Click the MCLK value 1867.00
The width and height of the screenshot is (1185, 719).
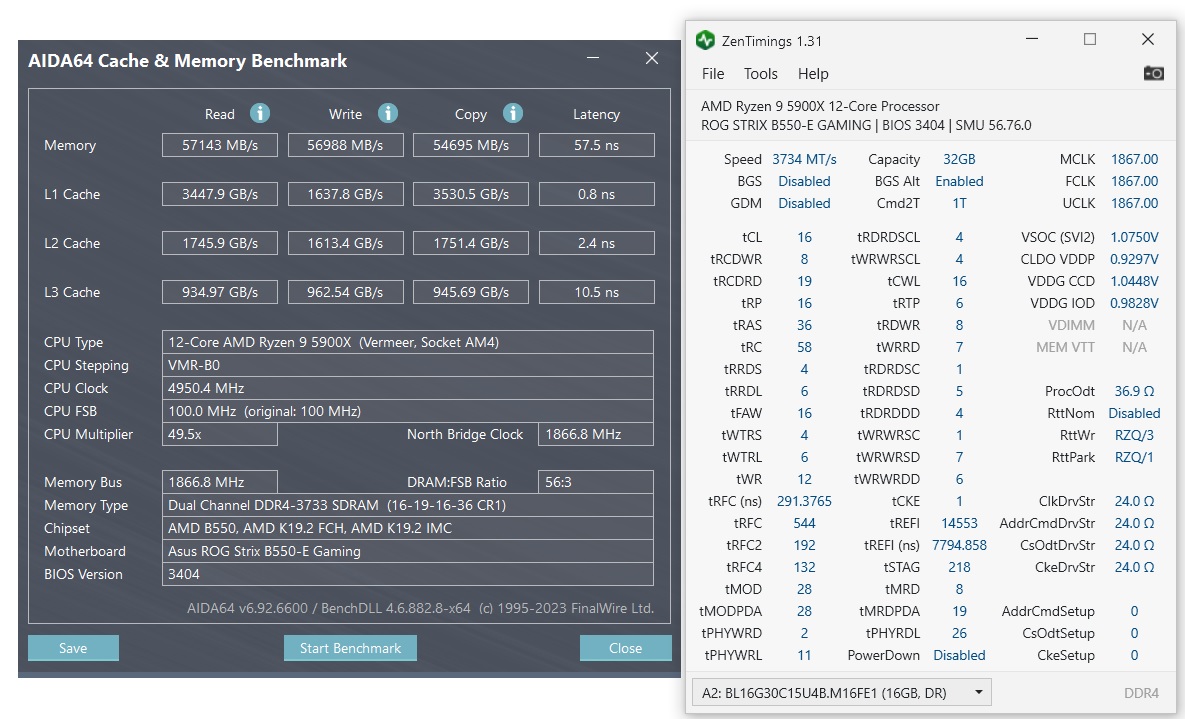coord(1134,159)
